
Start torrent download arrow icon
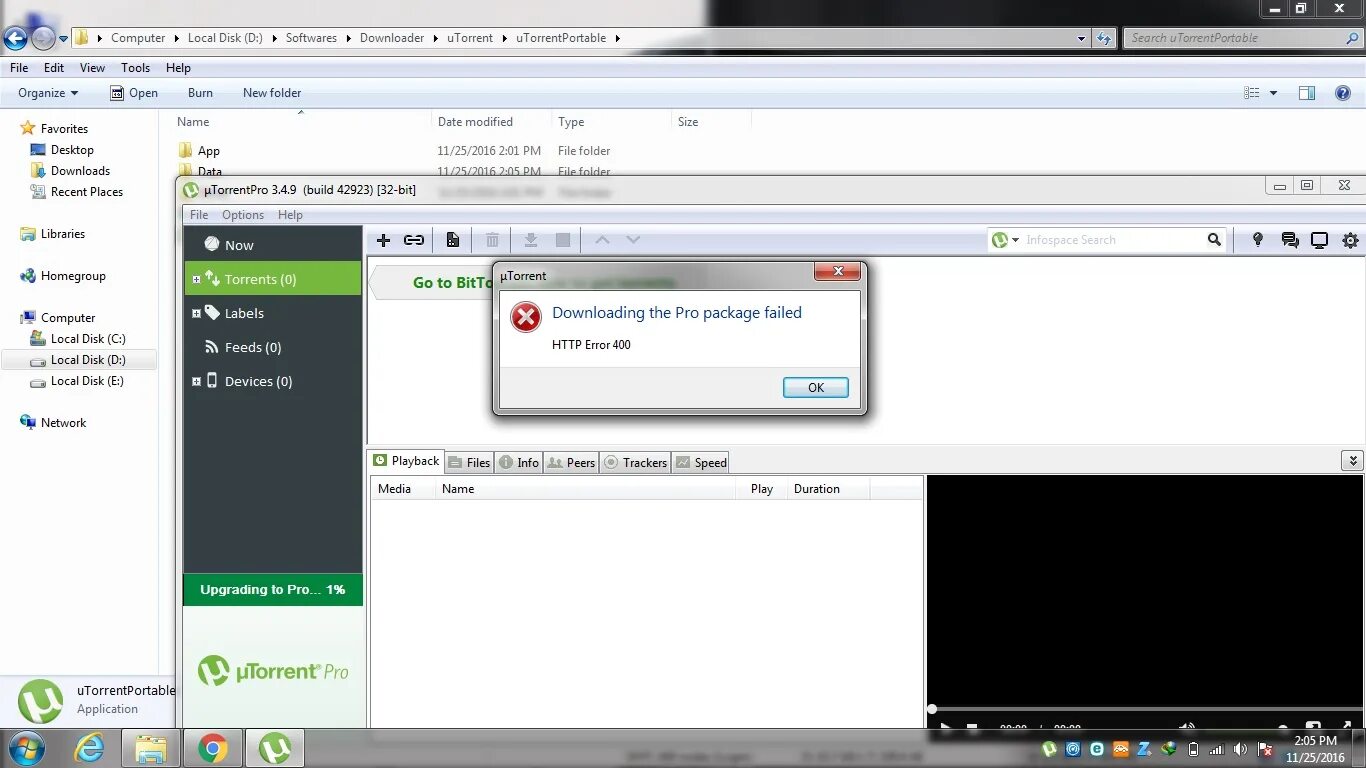(x=531, y=240)
